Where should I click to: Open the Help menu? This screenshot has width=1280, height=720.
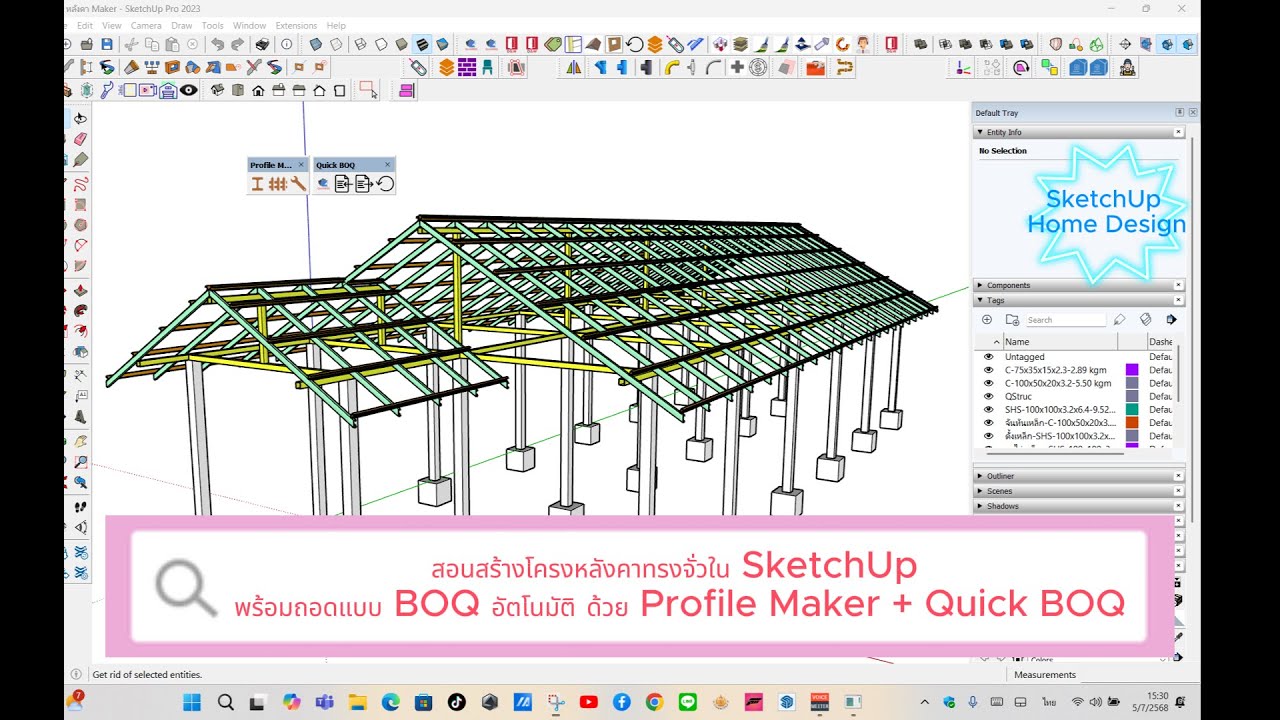pyautogui.click(x=336, y=25)
